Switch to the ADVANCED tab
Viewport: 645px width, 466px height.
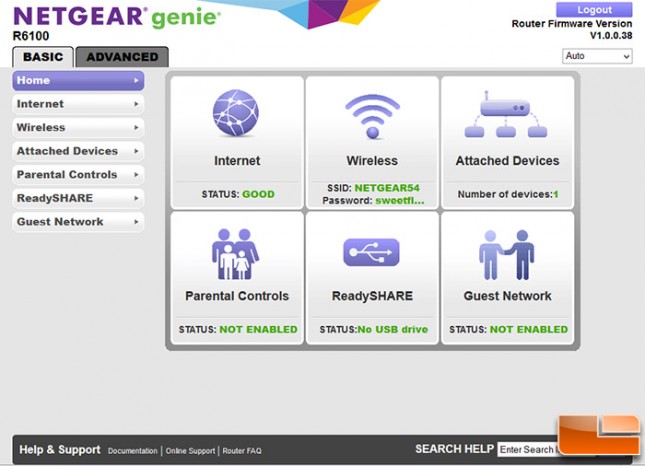(122, 57)
